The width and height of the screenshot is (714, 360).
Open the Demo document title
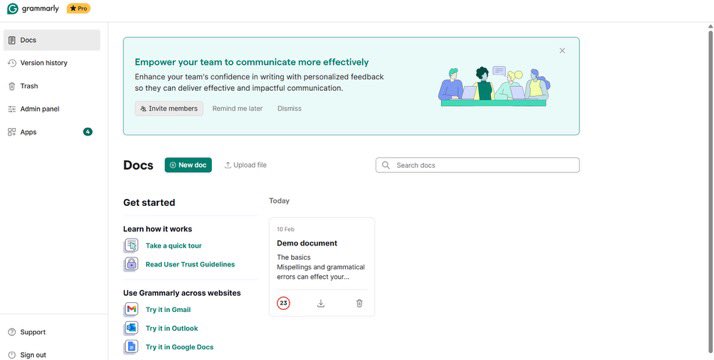[x=307, y=243]
